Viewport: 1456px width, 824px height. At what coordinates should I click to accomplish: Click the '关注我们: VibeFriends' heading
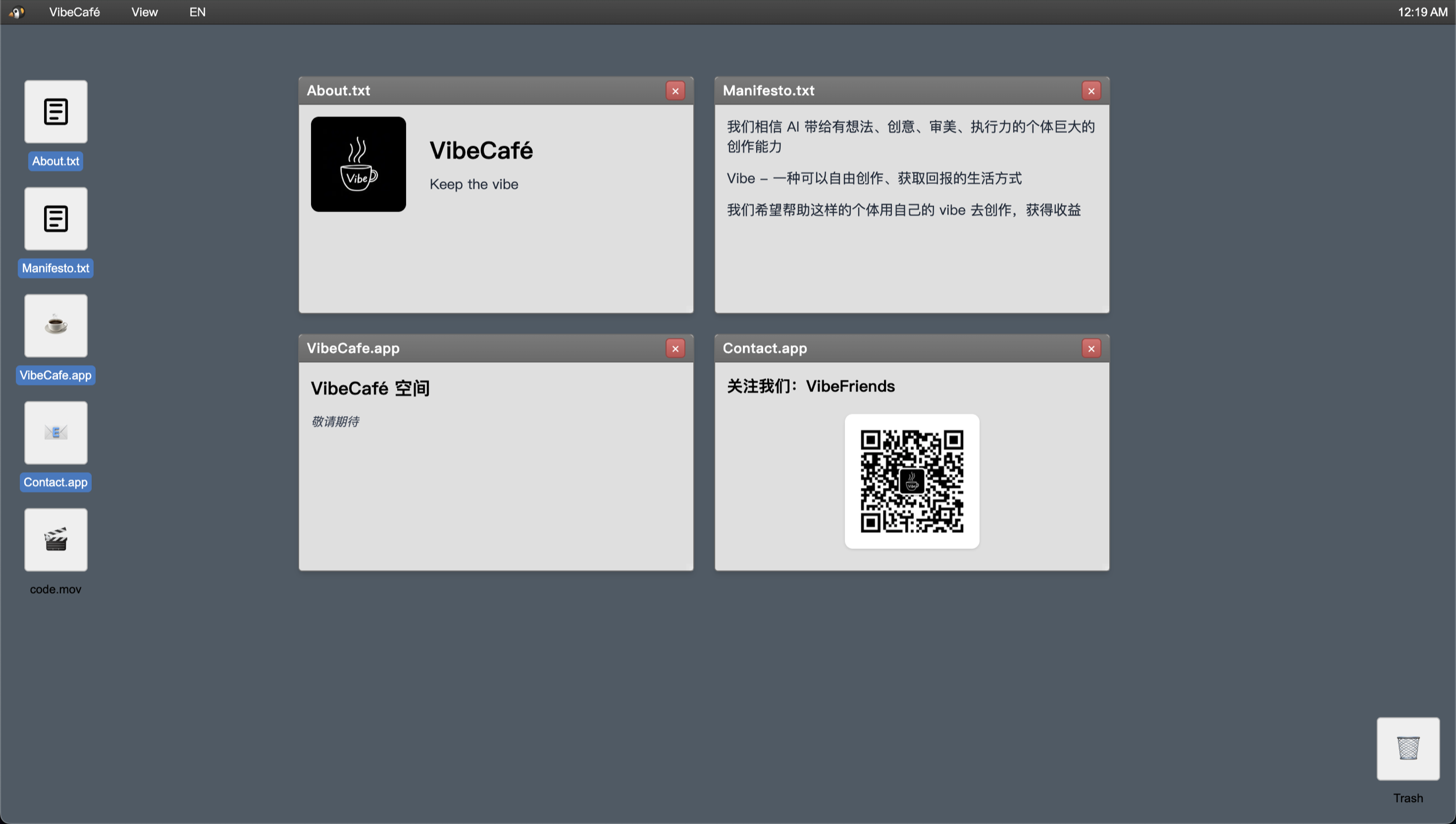(x=810, y=386)
